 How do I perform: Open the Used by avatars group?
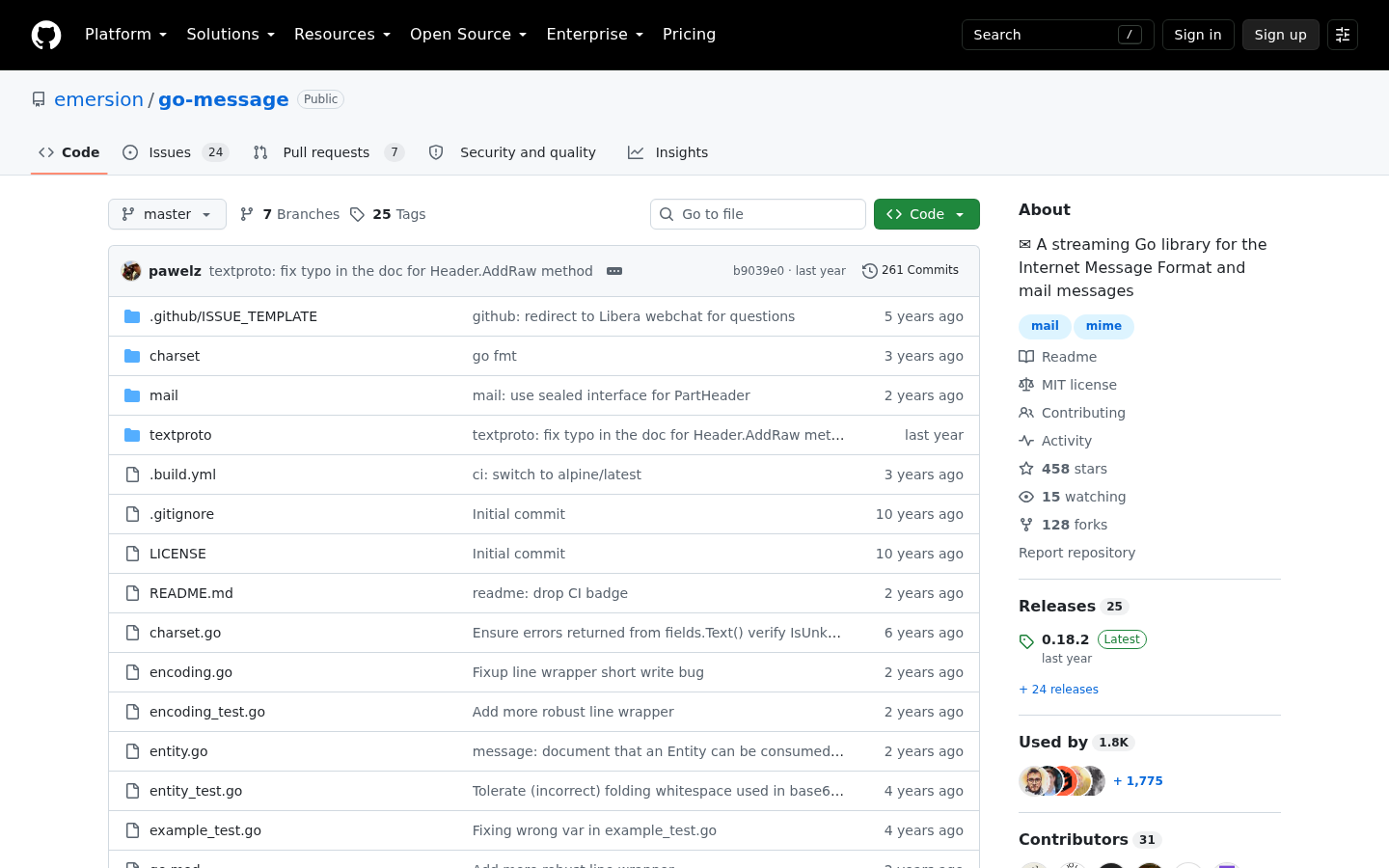coord(1062,781)
